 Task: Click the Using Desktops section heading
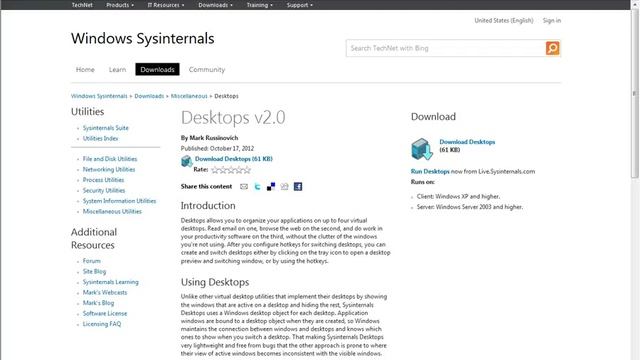tap(215, 282)
